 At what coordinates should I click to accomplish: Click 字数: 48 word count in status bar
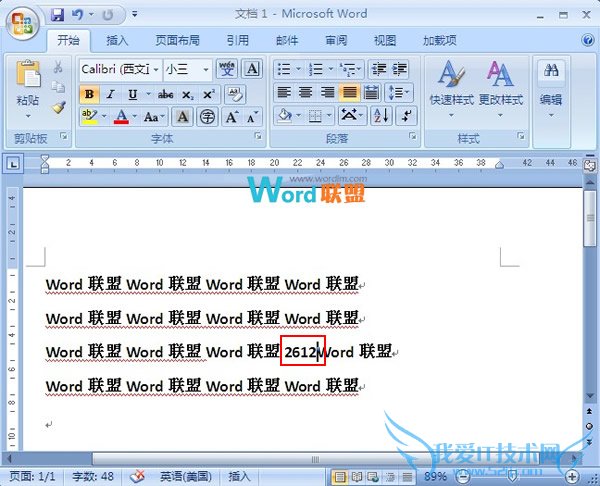pyautogui.click(x=93, y=476)
